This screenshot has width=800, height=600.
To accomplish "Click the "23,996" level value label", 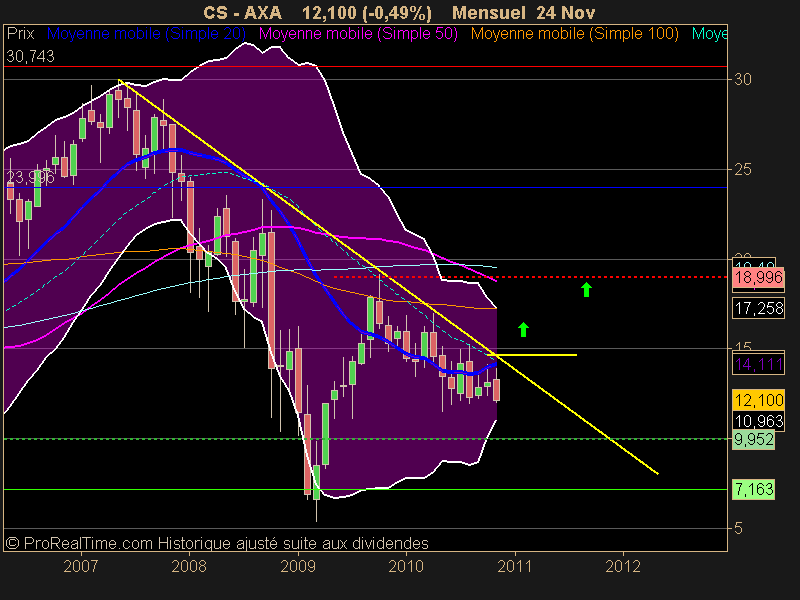I will [30, 177].
